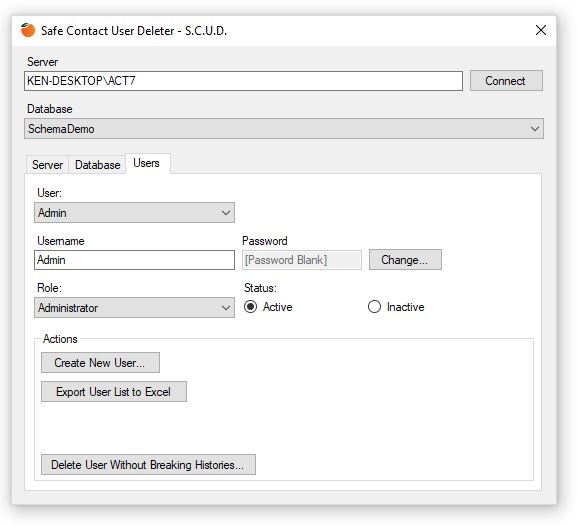
Task: Click the Connect button
Action: tap(506, 81)
